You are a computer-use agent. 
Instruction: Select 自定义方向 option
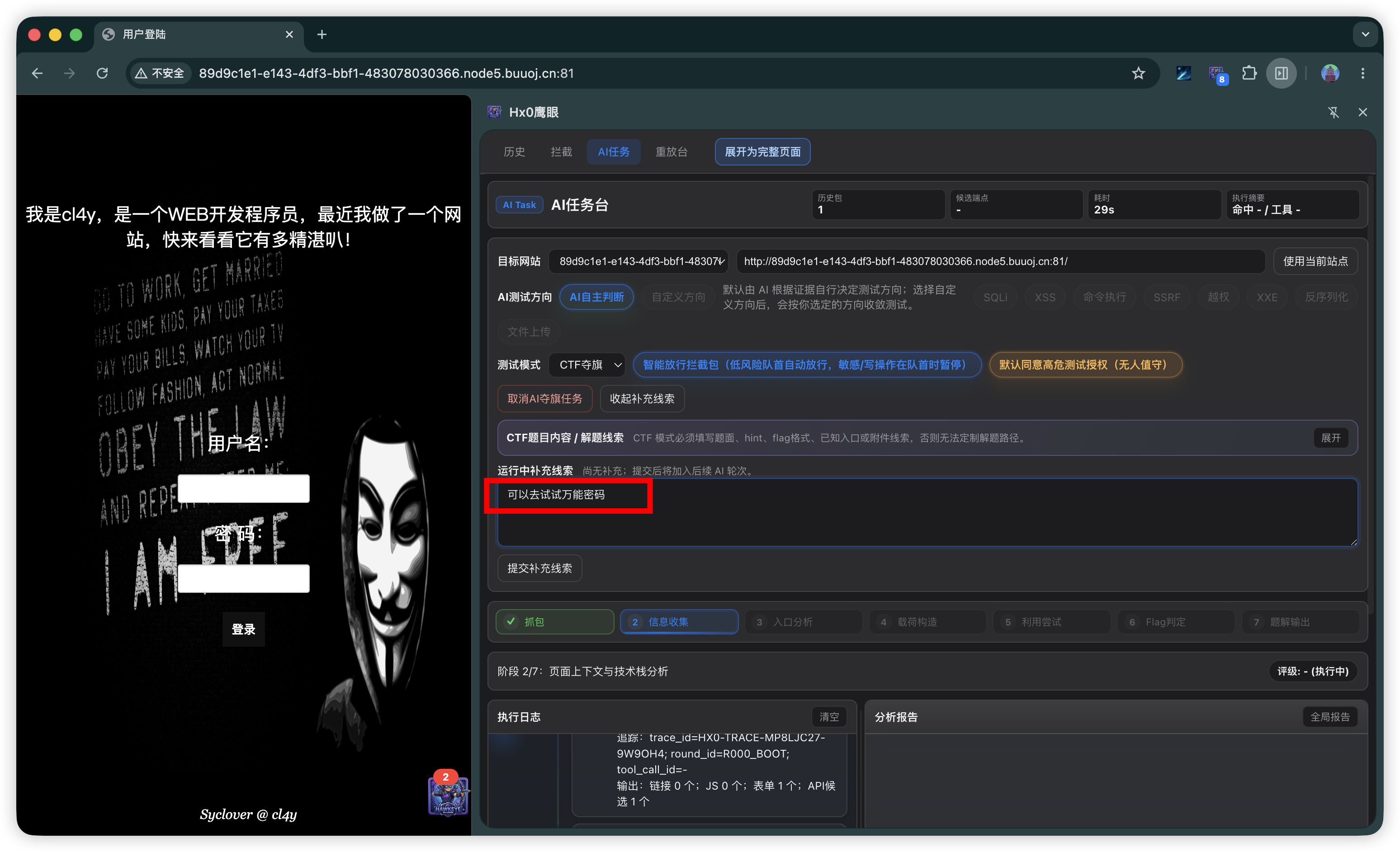click(678, 297)
